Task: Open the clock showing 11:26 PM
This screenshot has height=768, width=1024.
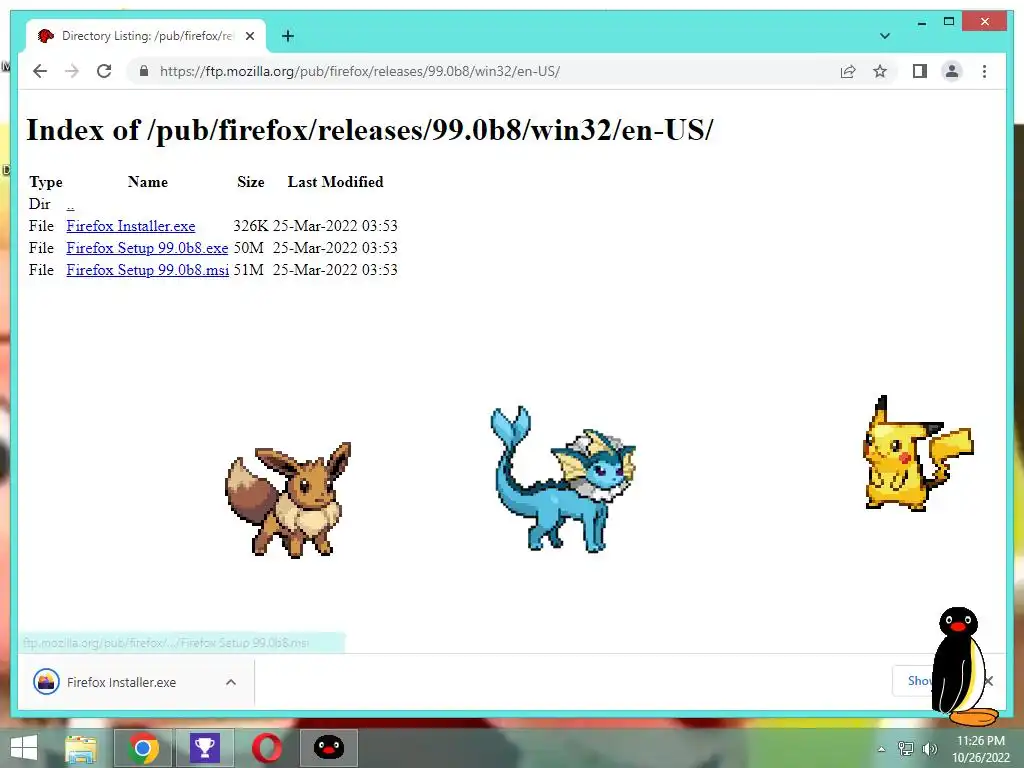Action: tap(981, 749)
